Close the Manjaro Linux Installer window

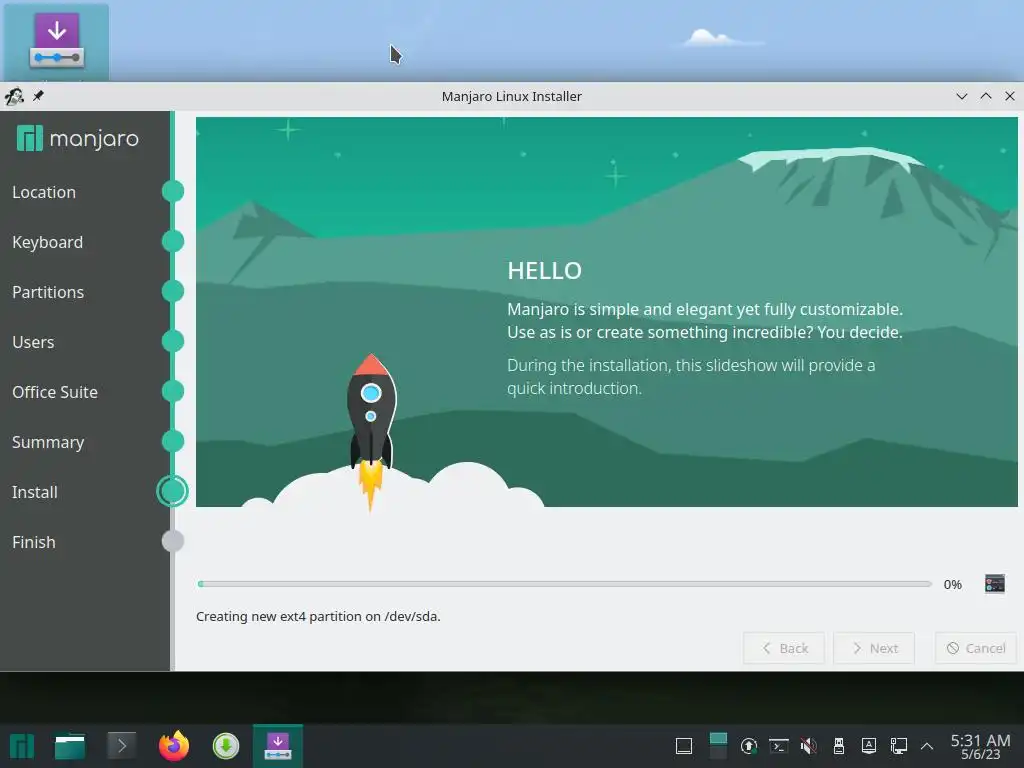click(x=1010, y=96)
